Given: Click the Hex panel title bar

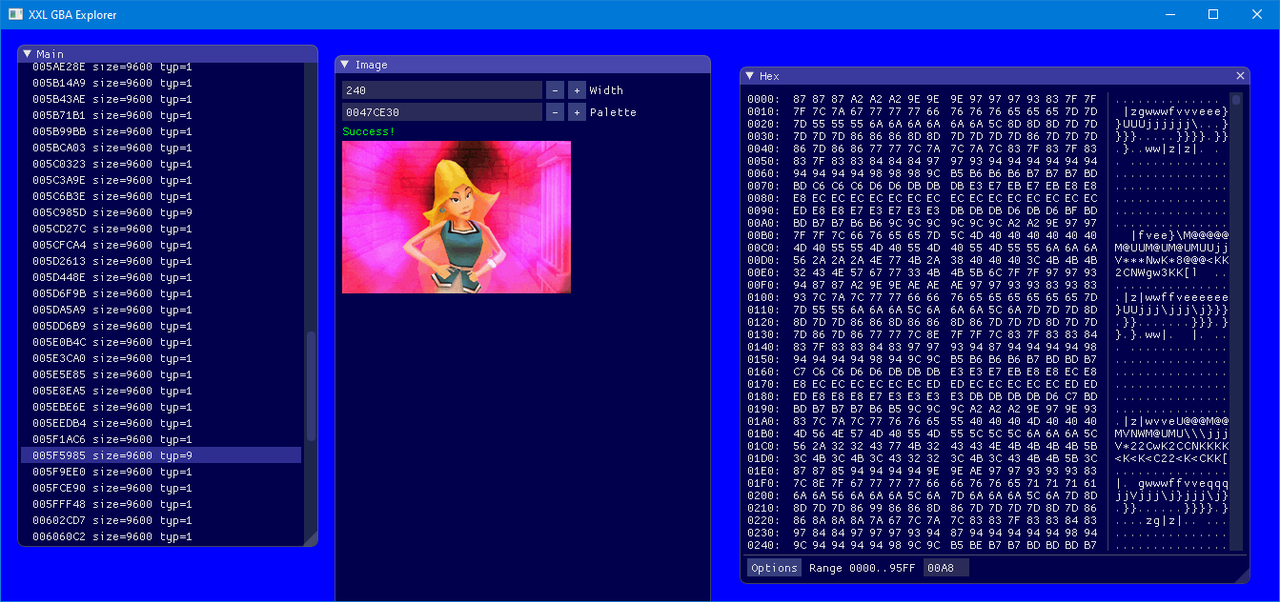Looking at the screenshot, I should pyautogui.click(x=995, y=76).
